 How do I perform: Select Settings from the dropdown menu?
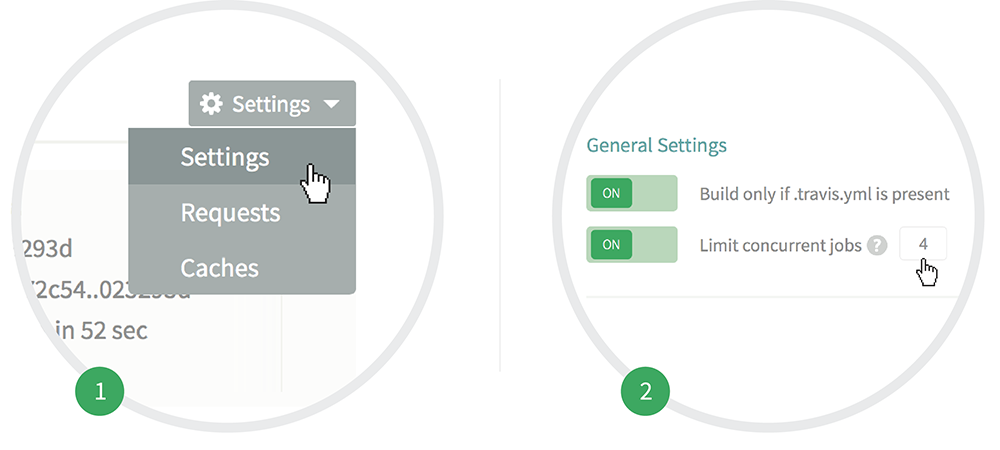225,157
